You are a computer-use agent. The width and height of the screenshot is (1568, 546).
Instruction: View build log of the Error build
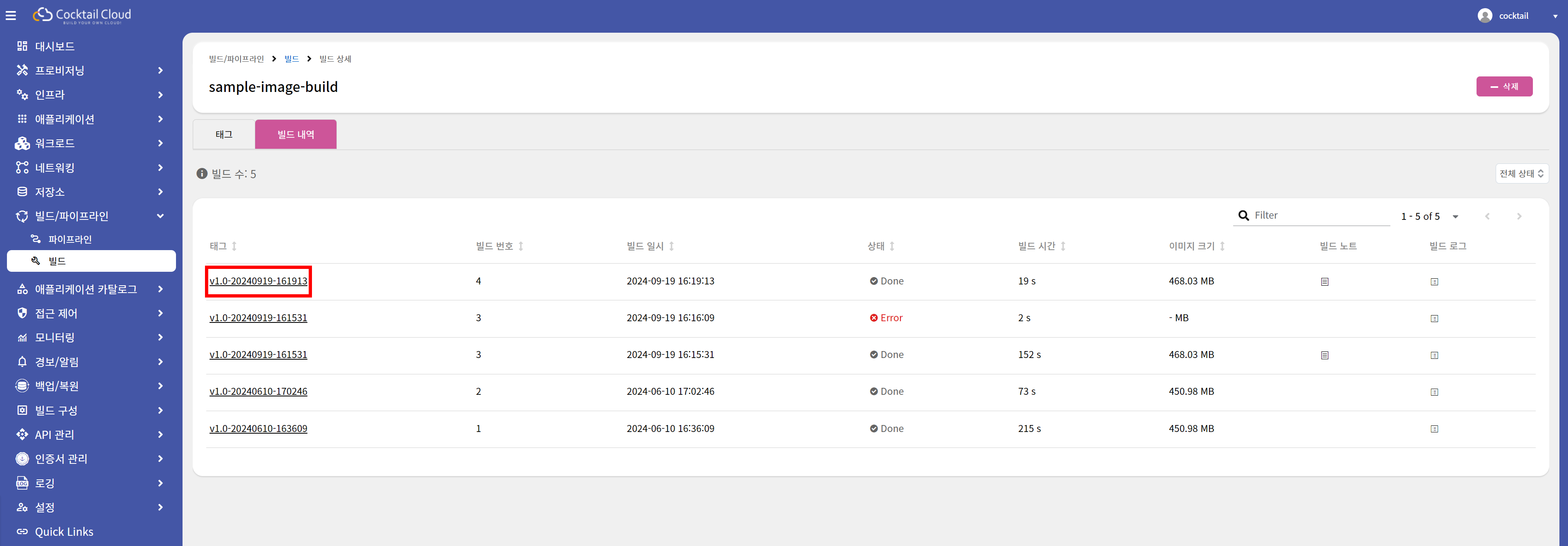[x=1434, y=319]
